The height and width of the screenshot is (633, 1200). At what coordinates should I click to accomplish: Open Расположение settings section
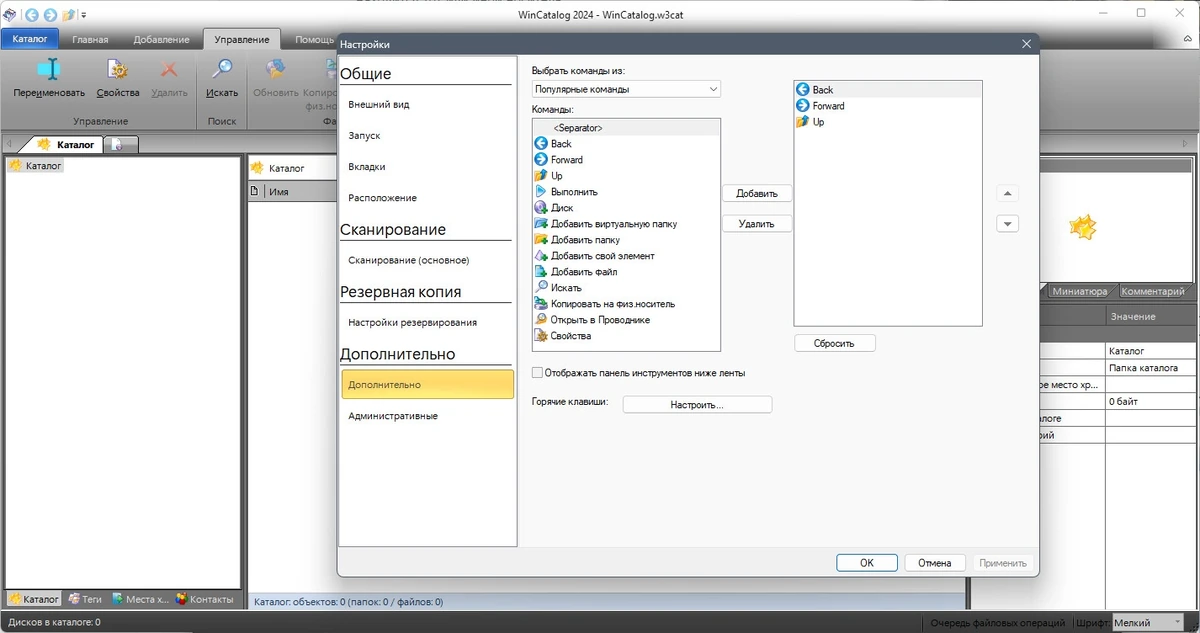pyautogui.click(x=428, y=198)
